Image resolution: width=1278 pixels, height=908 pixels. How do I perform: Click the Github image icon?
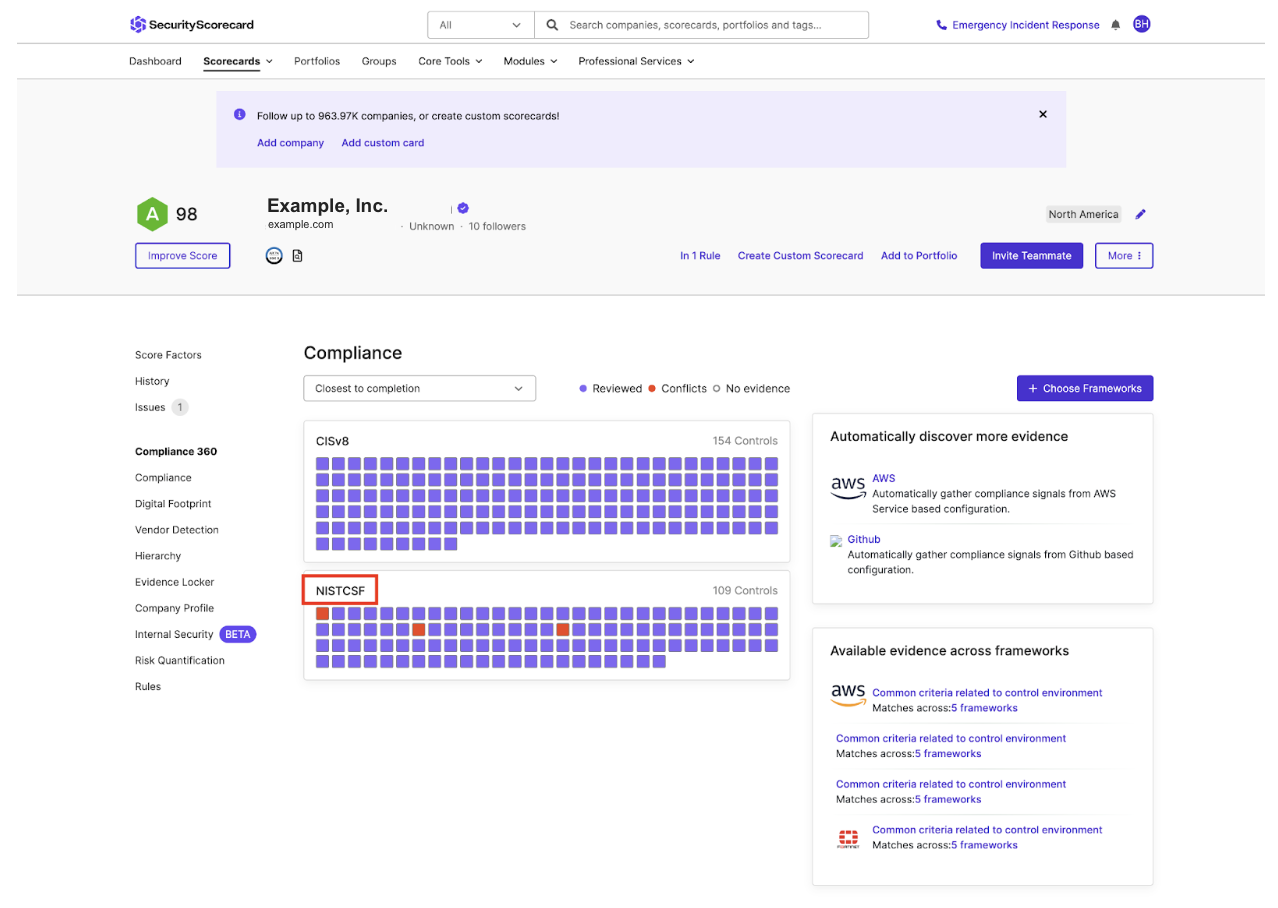coord(837,541)
